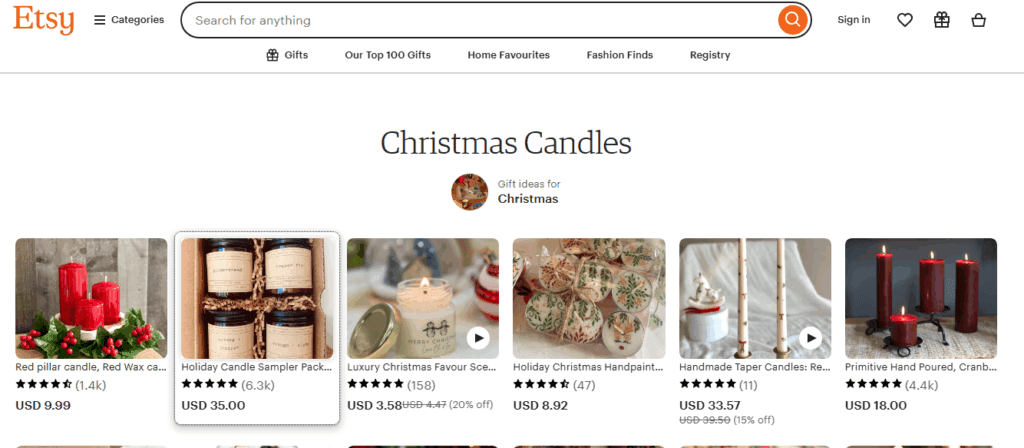Play the Luxury Christmas Favour candle video
The width and height of the screenshot is (1024, 448).
point(478,338)
